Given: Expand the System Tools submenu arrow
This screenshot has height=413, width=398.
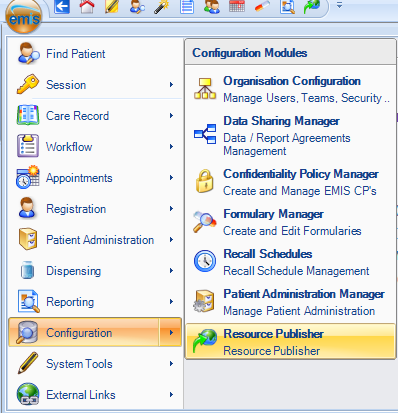Looking at the screenshot, I should 171,364.
